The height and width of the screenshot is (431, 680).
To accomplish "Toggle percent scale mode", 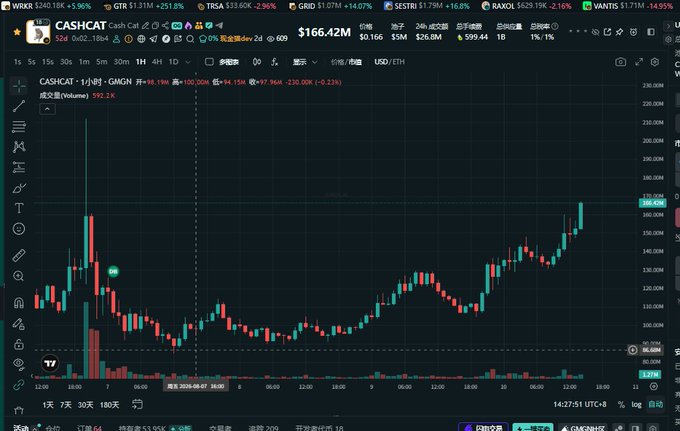I will [x=621, y=405].
